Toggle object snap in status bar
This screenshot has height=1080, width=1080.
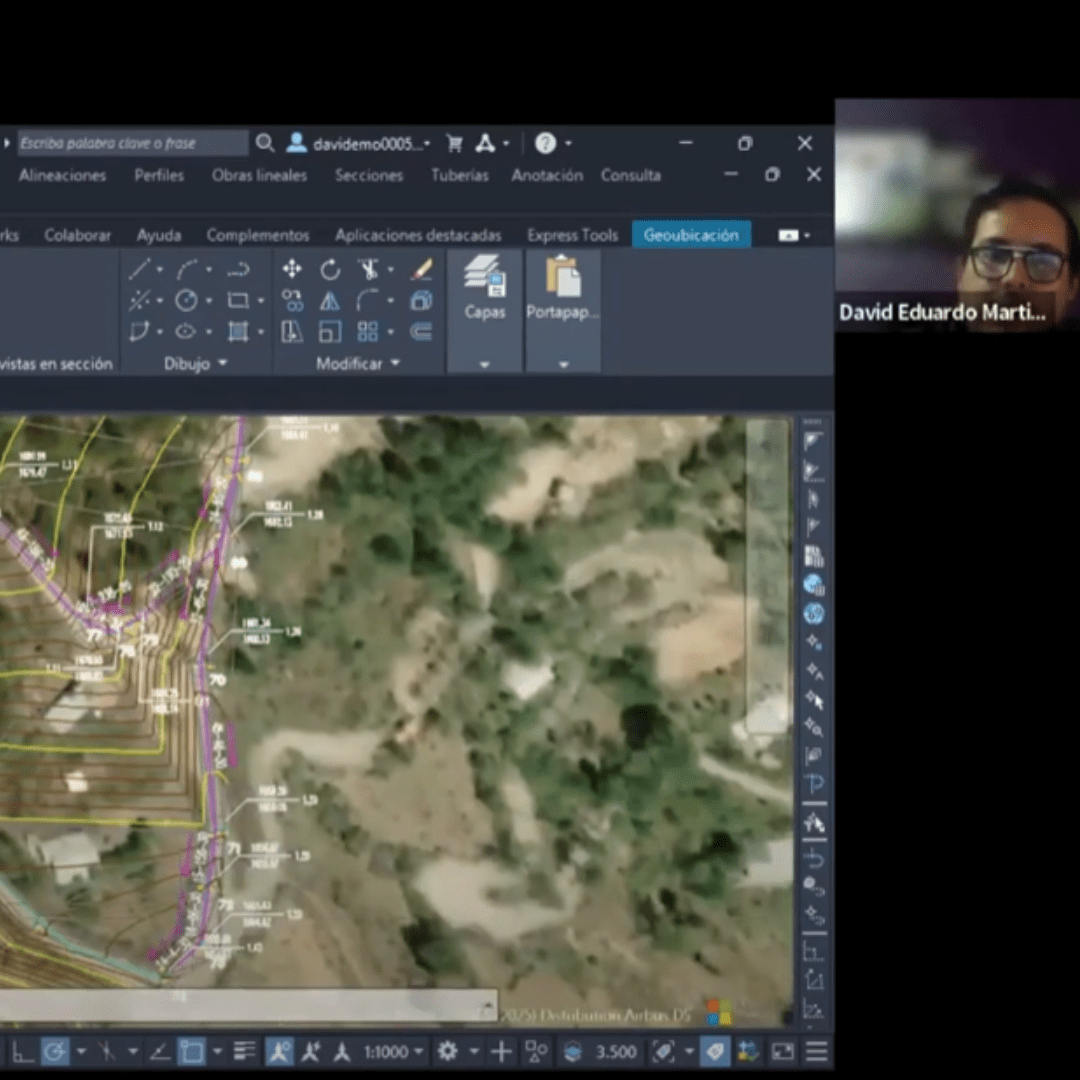(x=191, y=1051)
